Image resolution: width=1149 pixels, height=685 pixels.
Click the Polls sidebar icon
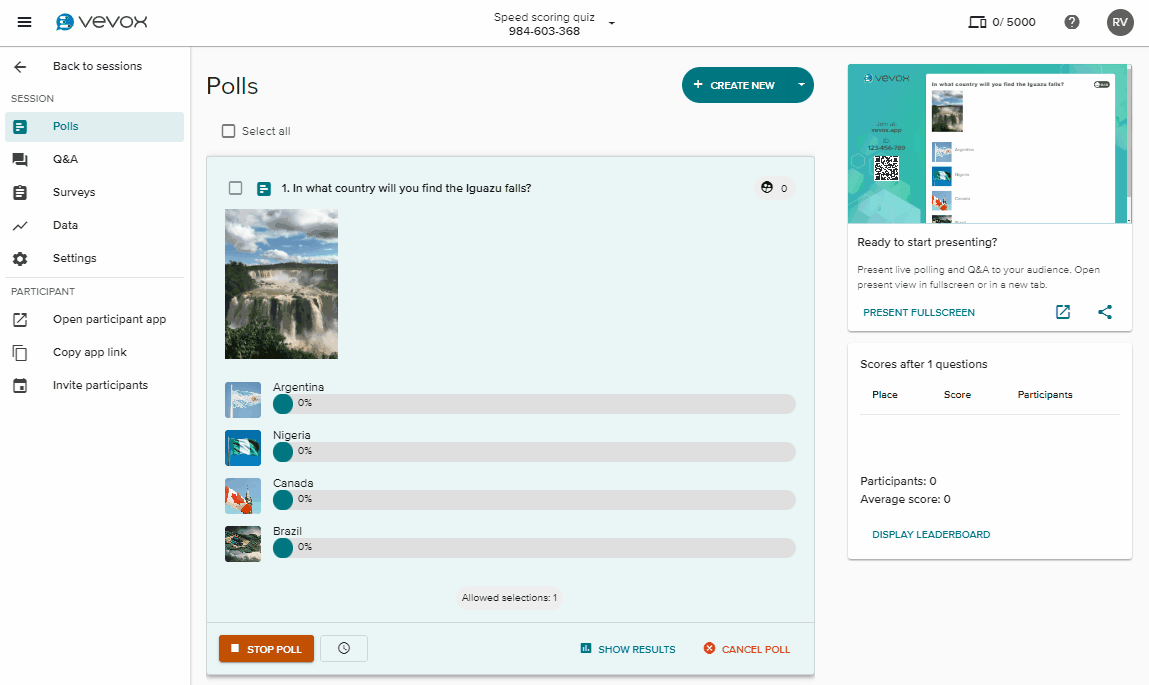tap(20, 127)
